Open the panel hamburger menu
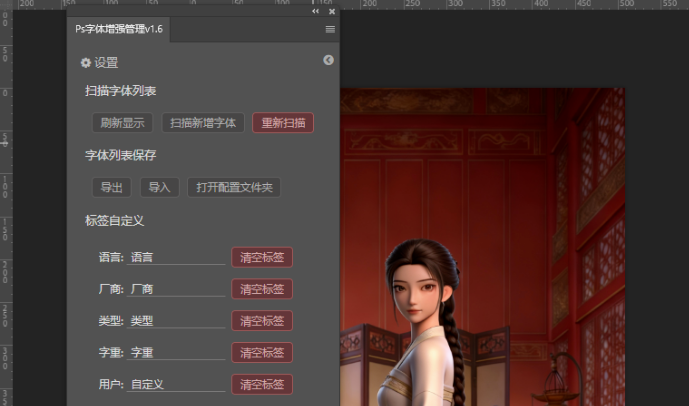This screenshot has width=689, height=406. click(x=330, y=30)
